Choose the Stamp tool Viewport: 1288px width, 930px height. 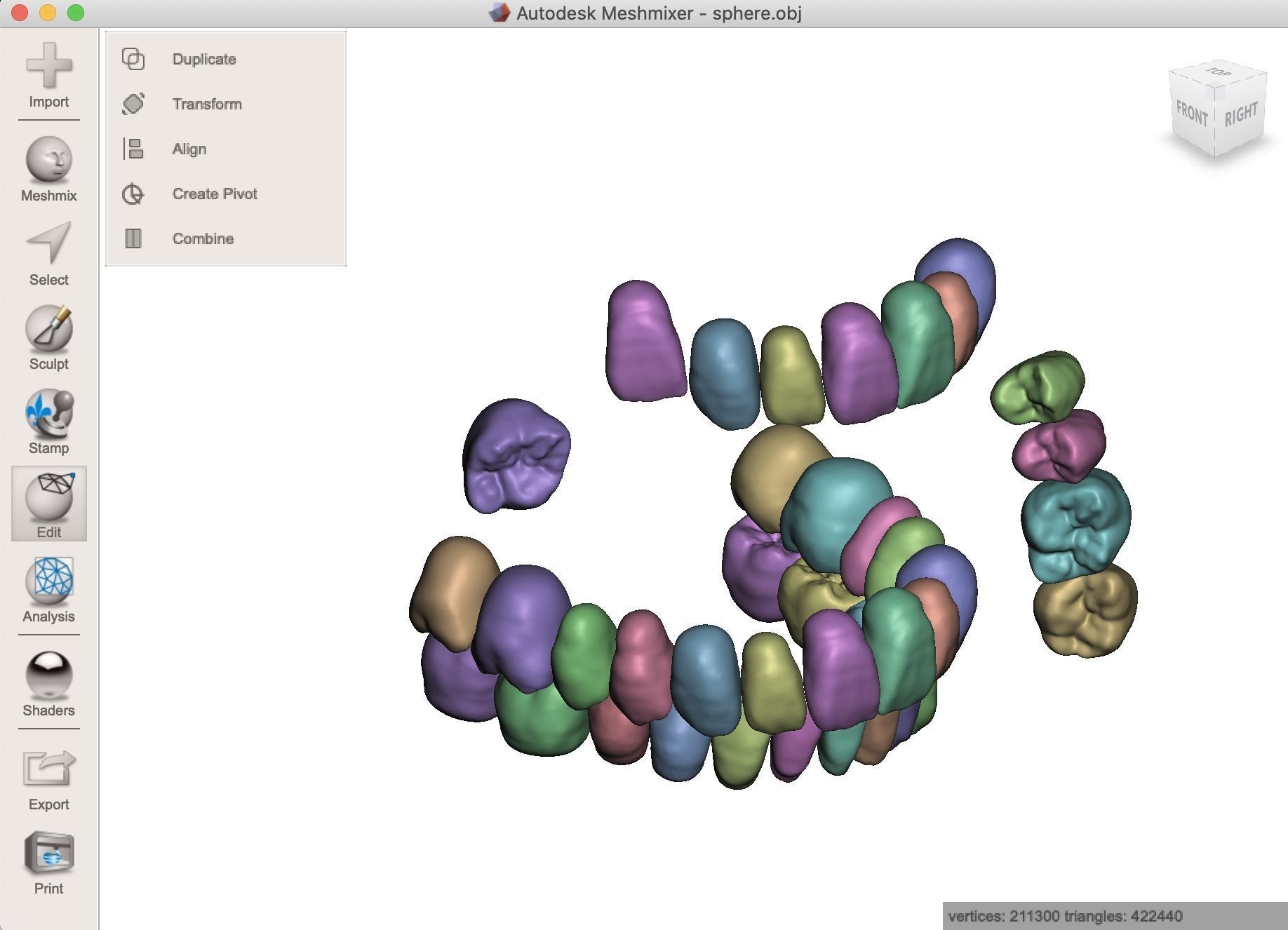coord(48,422)
